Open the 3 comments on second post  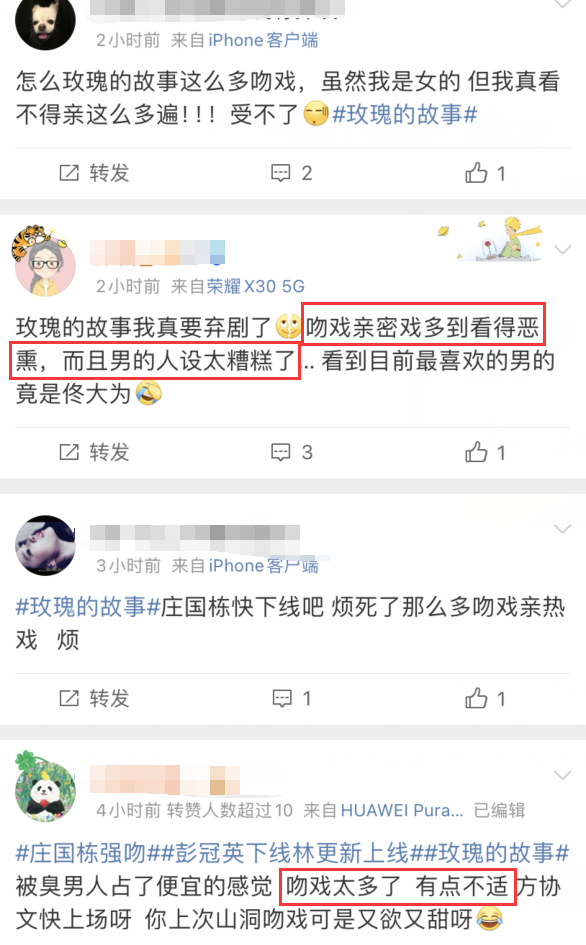(291, 452)
